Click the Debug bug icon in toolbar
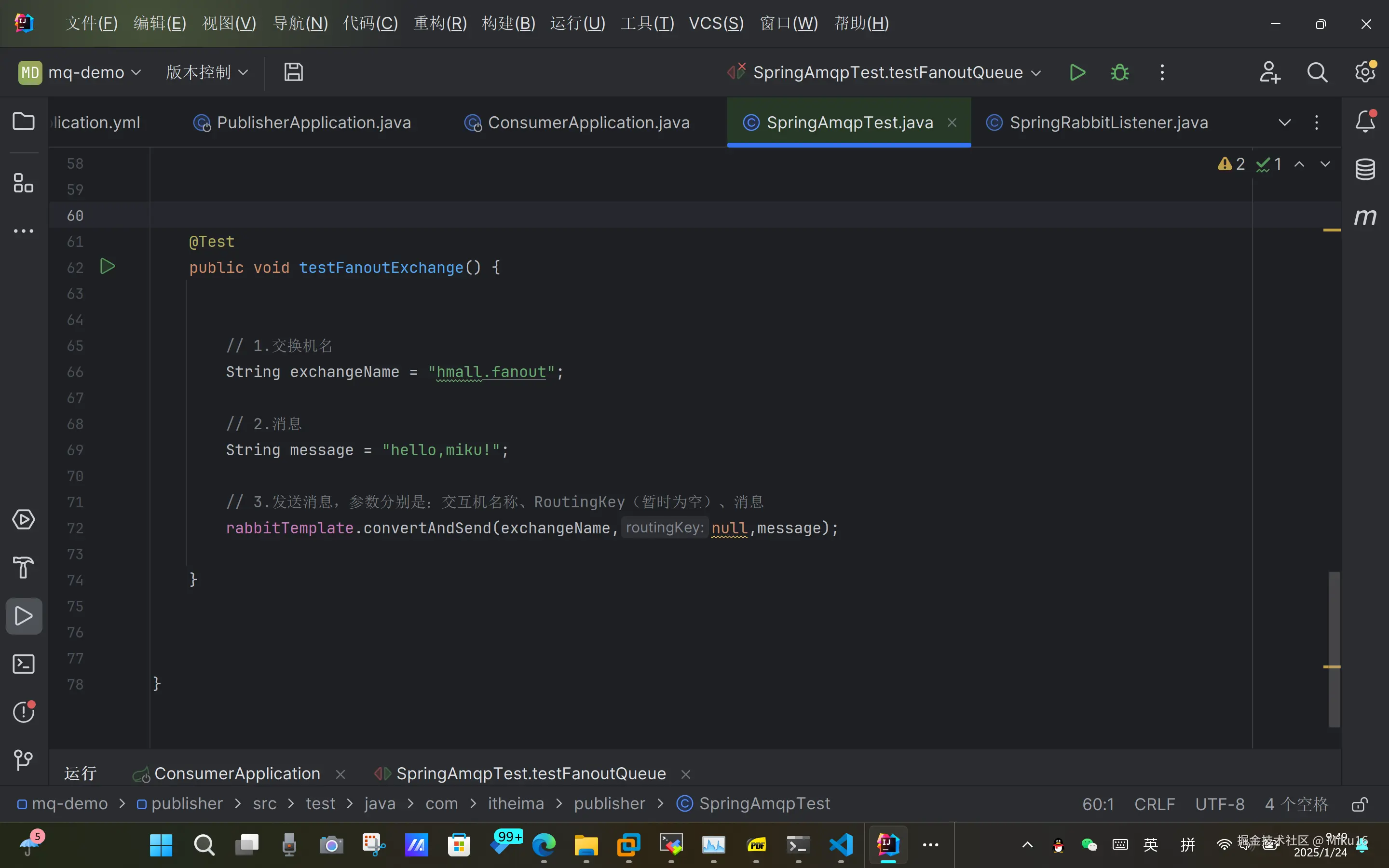Viewport: 1389px width, 868px height. (x=1119, y=72)
